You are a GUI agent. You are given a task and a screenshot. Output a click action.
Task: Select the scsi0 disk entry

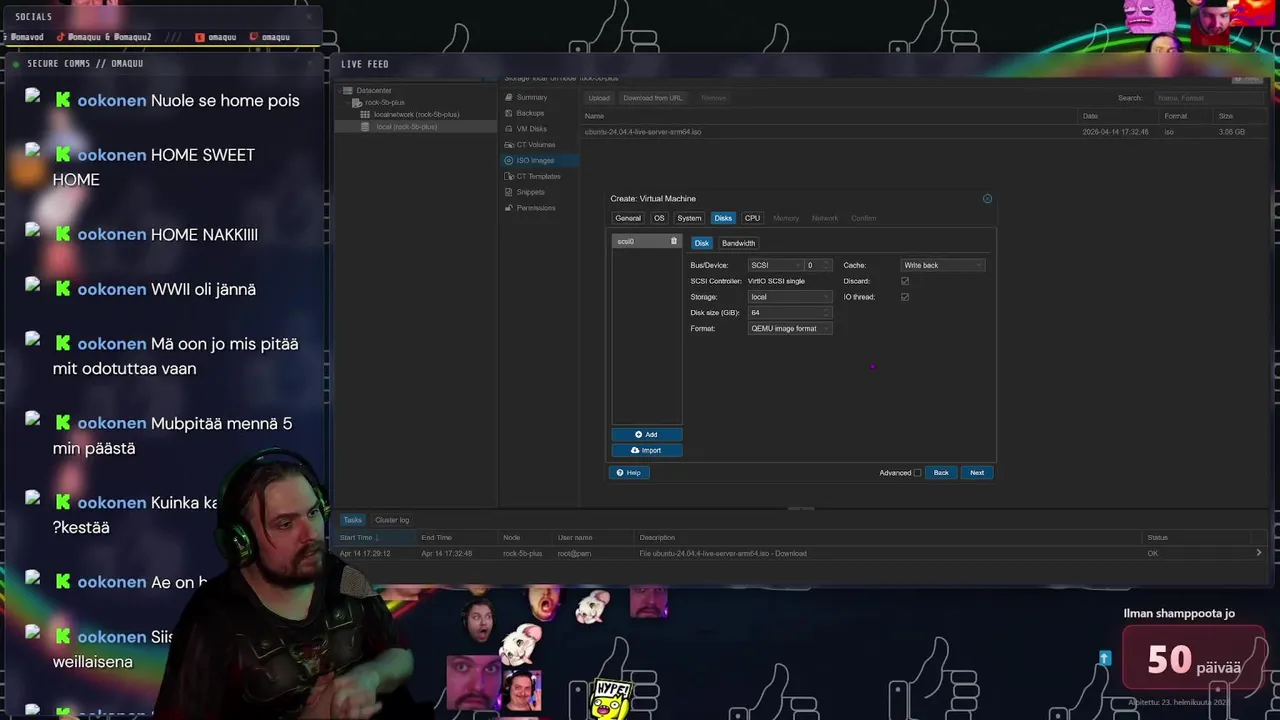point(646,241)
